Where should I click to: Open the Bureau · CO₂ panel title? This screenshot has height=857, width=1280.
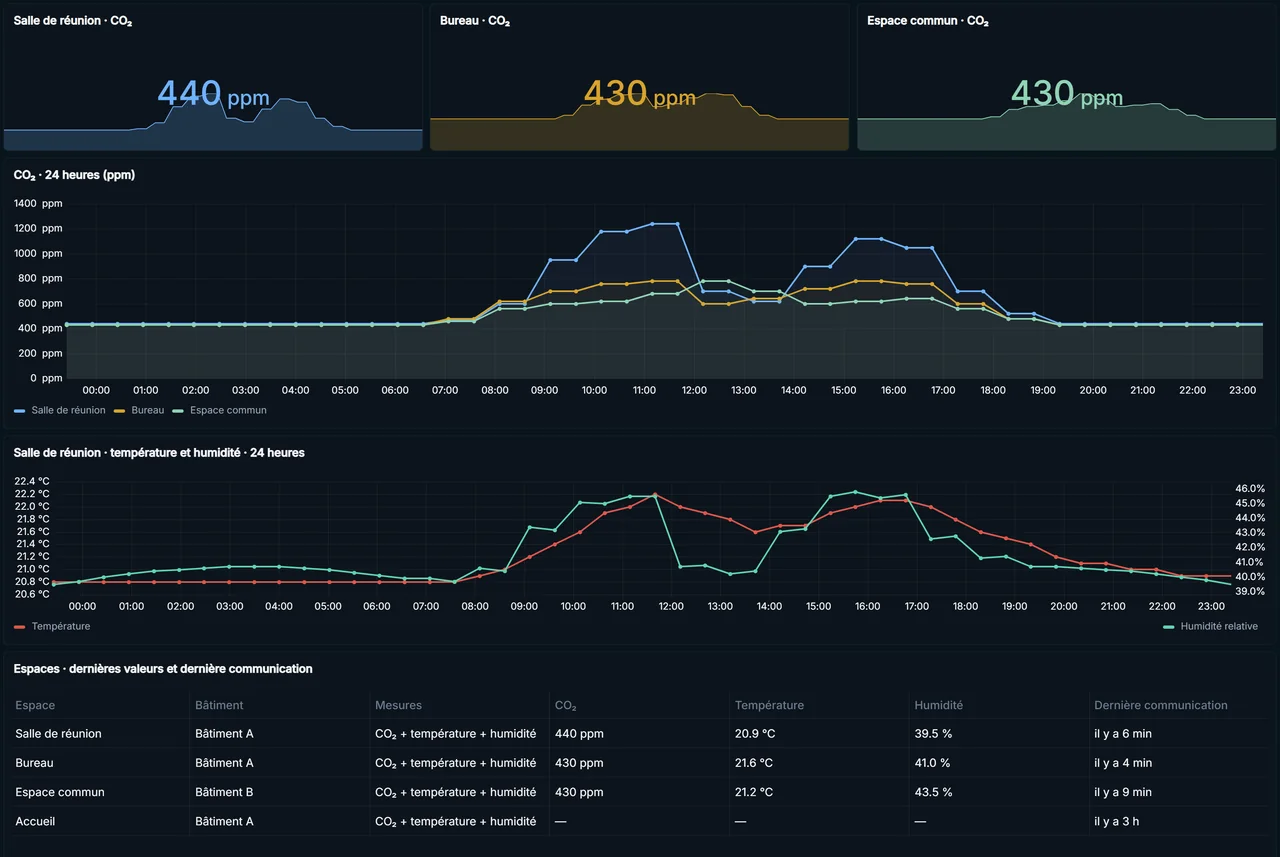(475, 21)
